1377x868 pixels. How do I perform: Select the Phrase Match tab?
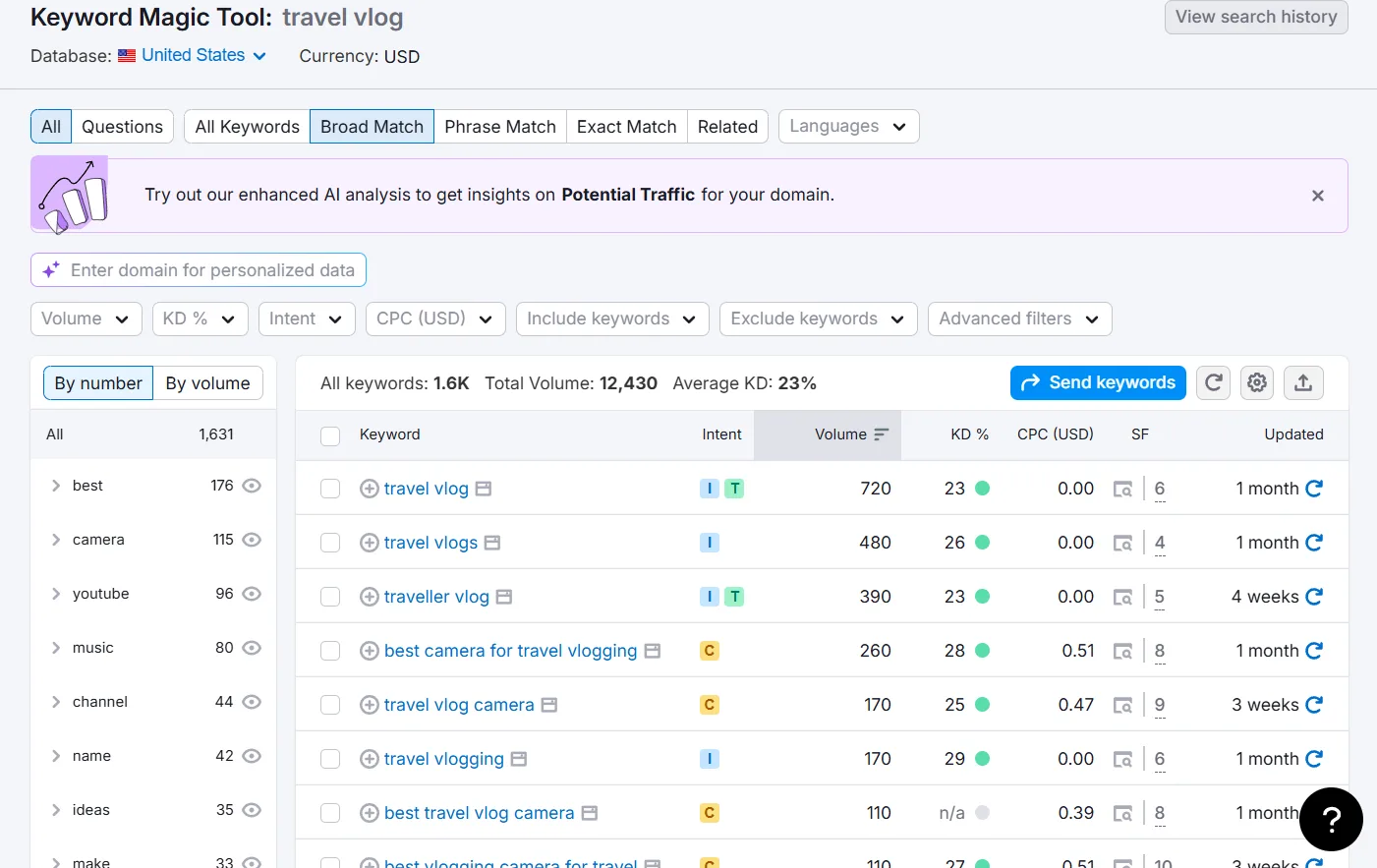click(500, 126)
